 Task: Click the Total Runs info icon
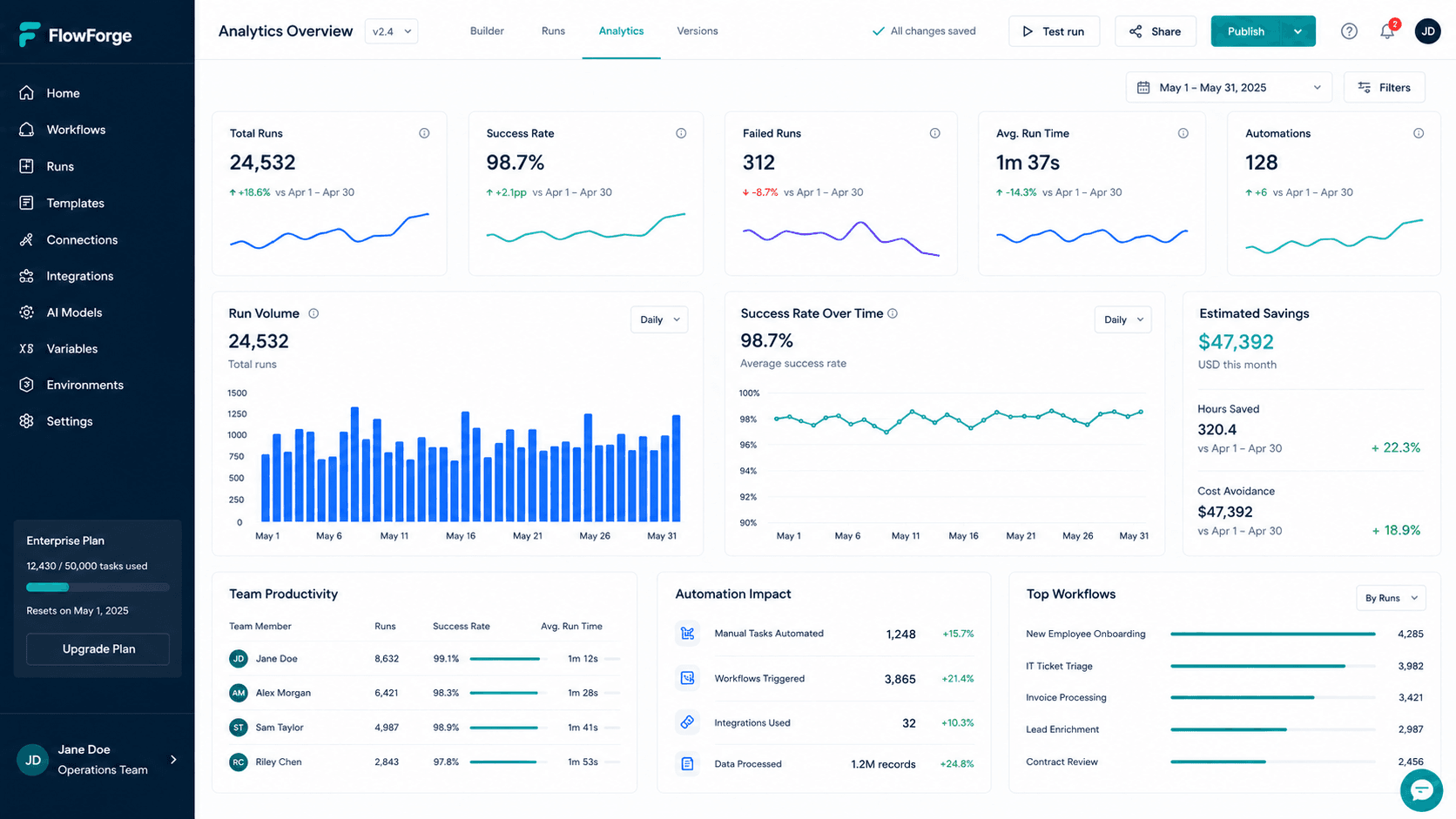tap(424, 133)
